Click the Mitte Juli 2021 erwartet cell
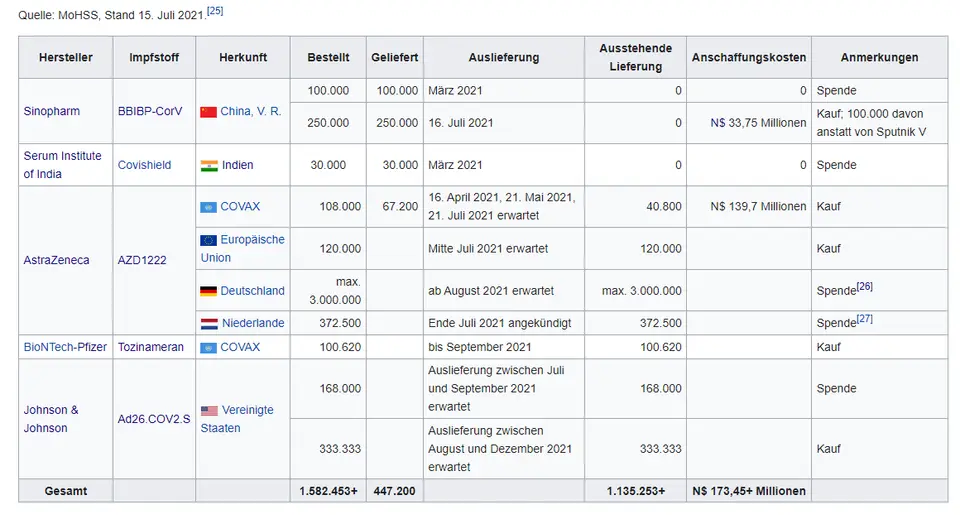 coord(504,249)
